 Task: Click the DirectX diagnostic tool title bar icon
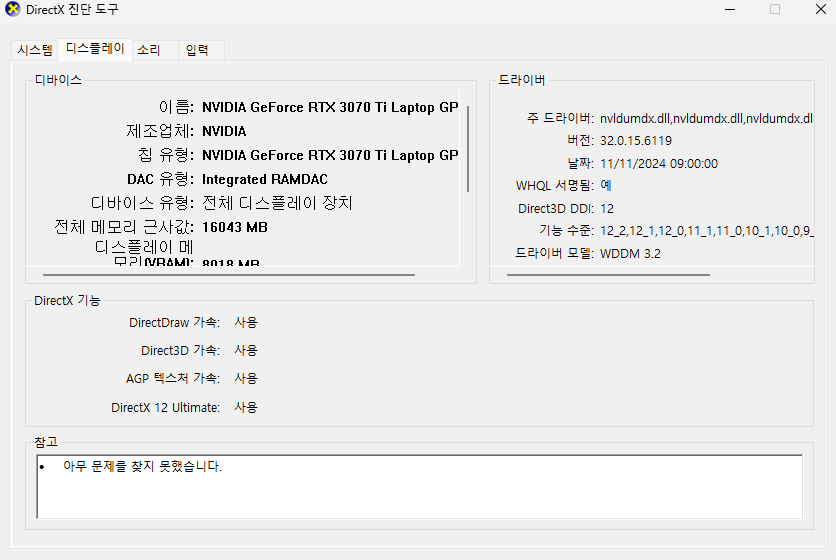(x=12, y=9)
